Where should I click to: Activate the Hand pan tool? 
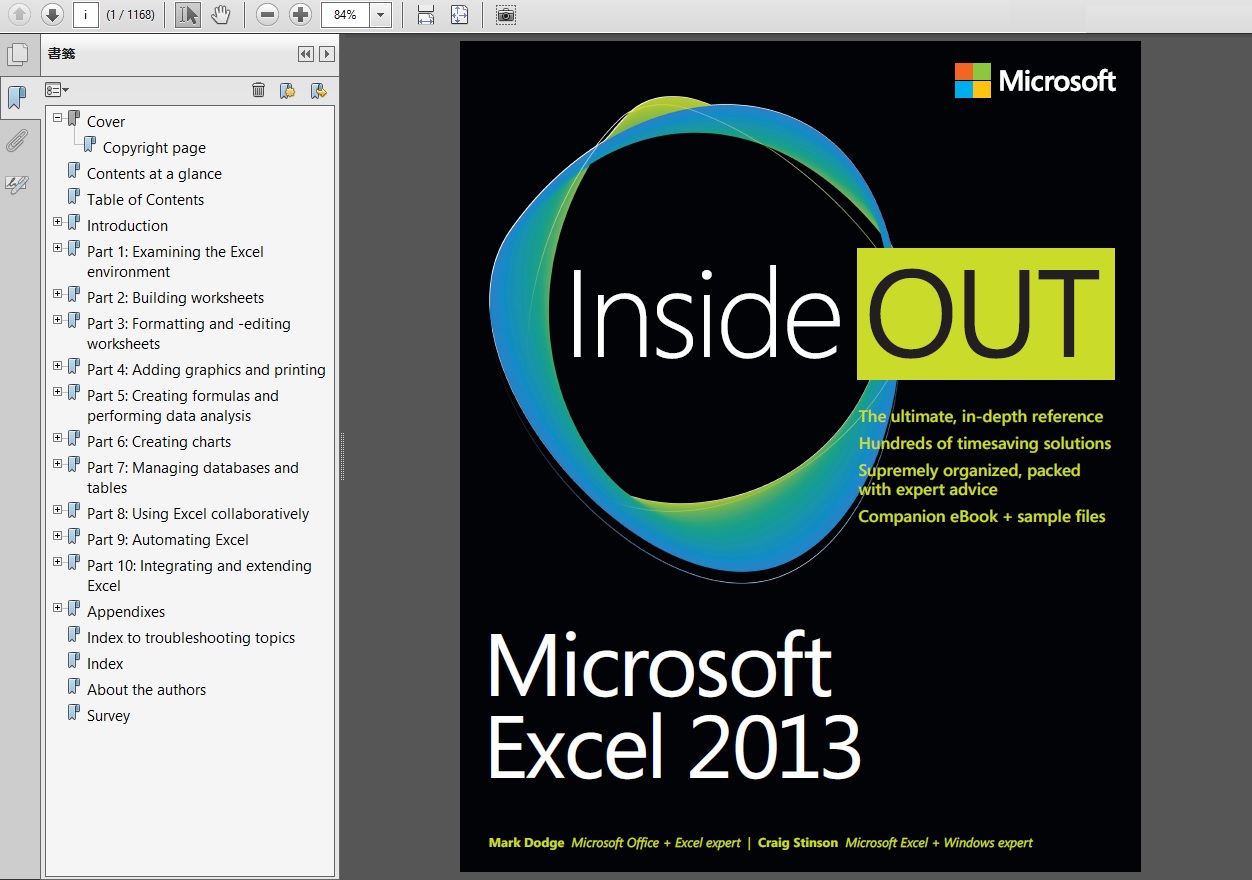point(221,14)
